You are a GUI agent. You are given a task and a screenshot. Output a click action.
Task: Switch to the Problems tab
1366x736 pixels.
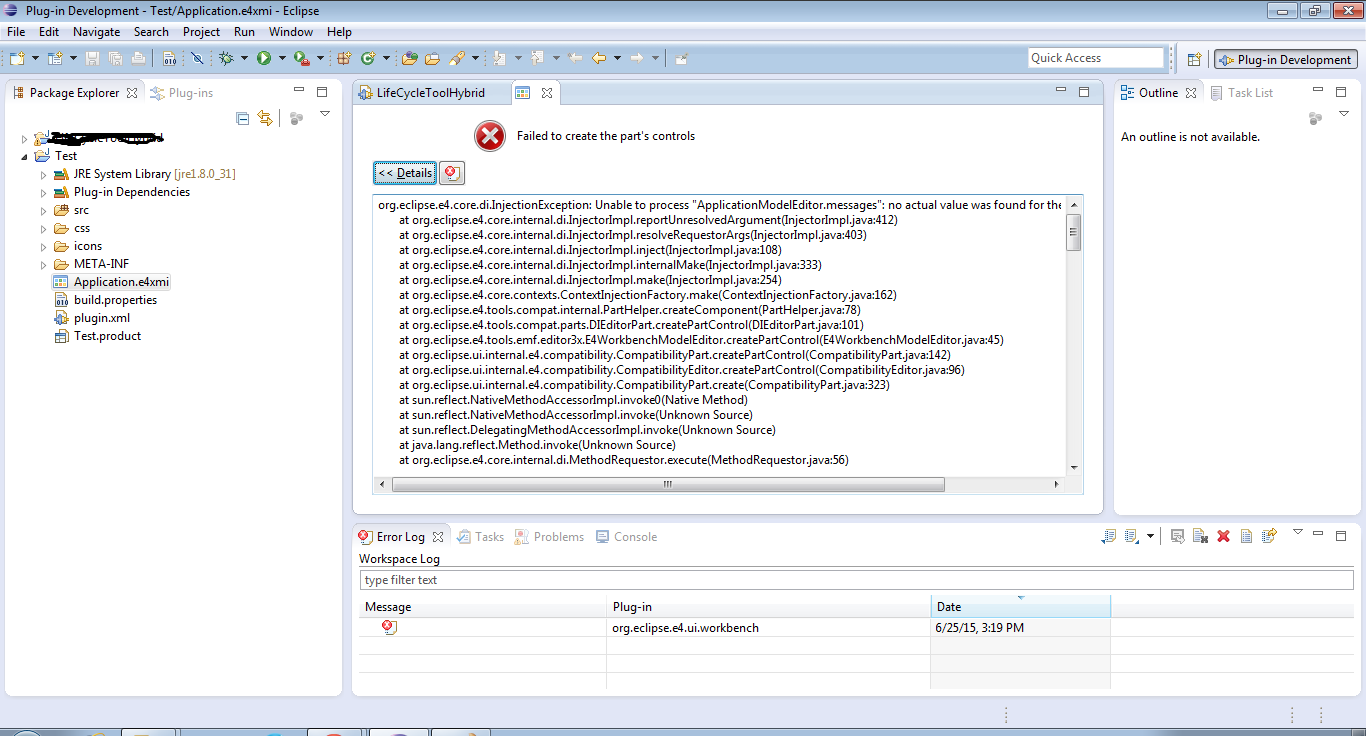tap(550, 537)
